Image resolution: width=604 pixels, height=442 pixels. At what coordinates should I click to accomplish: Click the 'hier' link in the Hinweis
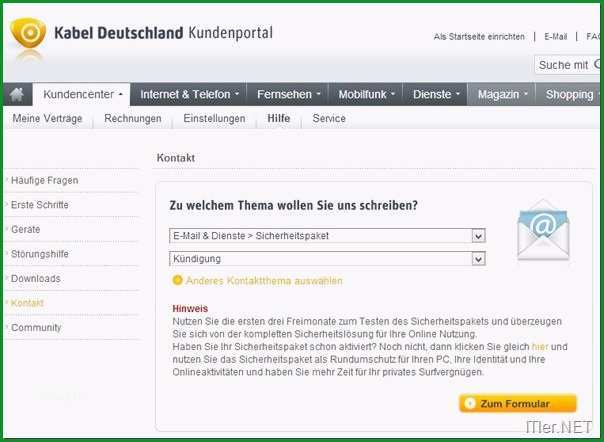[540, 347]
